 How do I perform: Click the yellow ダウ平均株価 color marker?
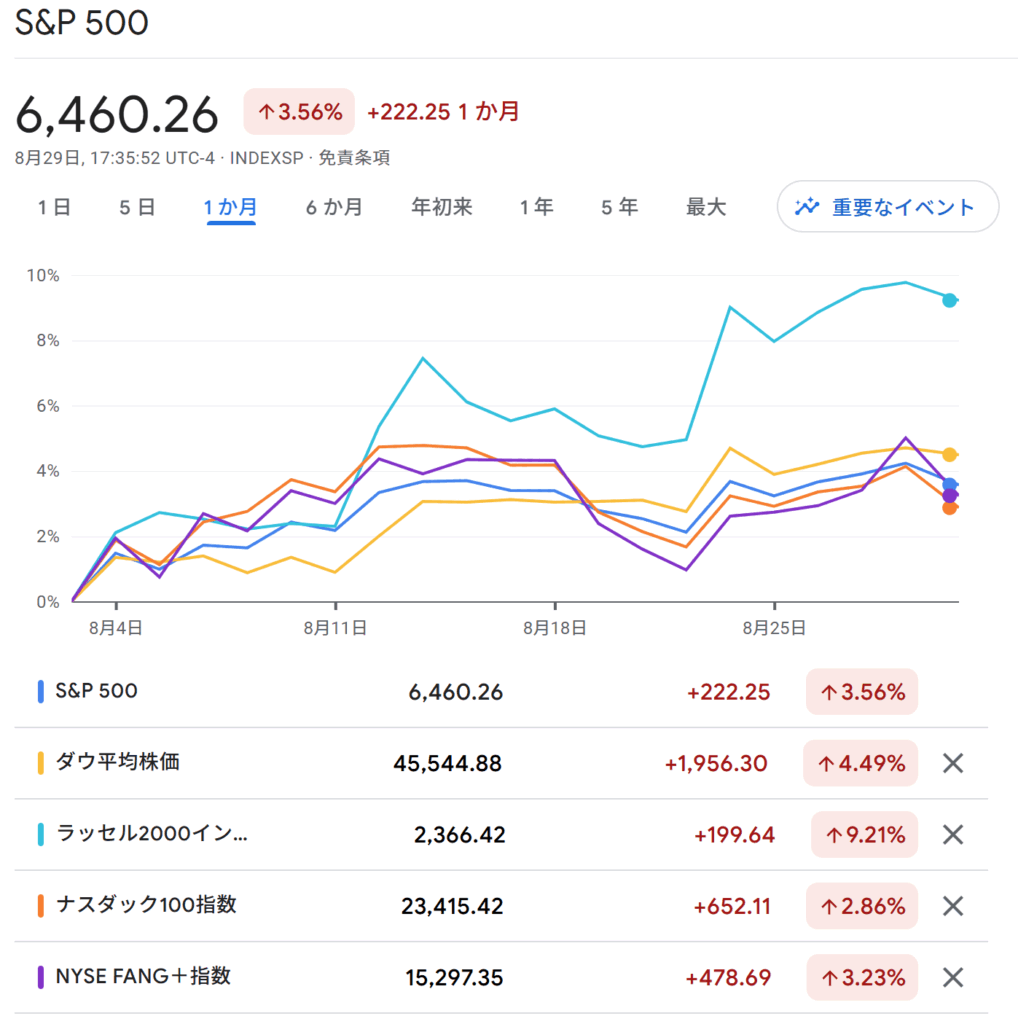40,763
